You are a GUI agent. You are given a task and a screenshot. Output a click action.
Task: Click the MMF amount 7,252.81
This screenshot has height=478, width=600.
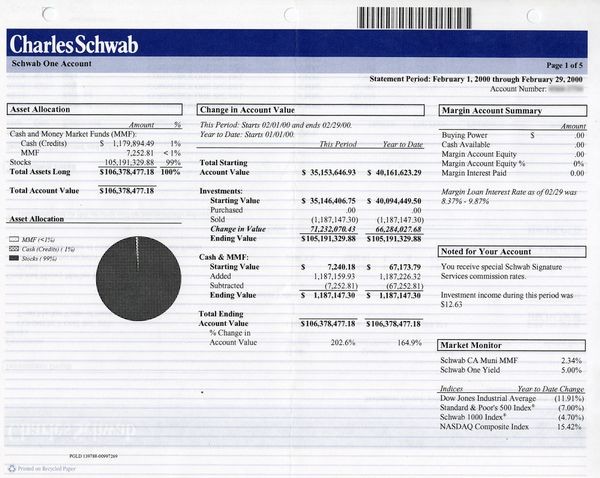140,153
